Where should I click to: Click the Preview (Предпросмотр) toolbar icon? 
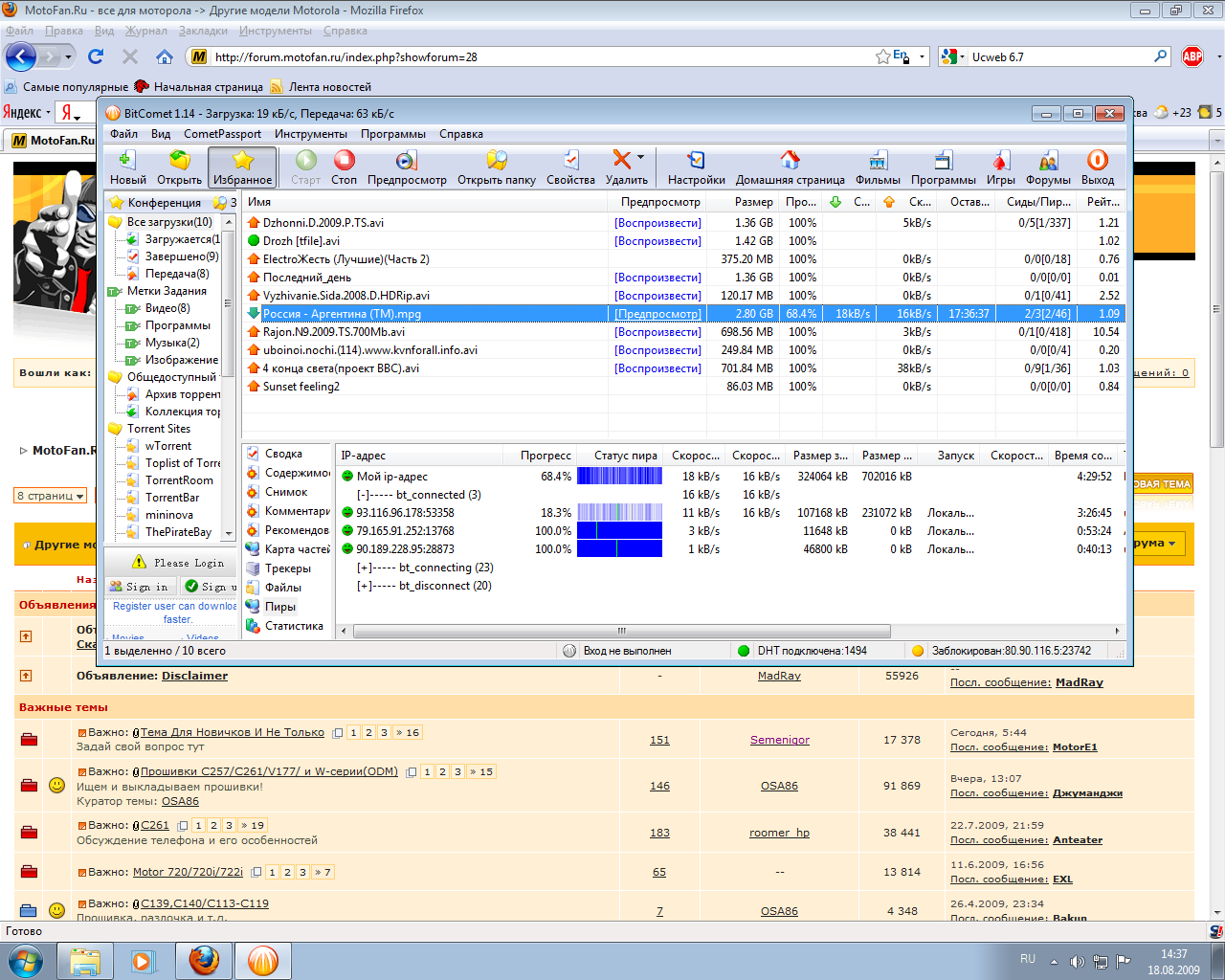point(407,167)
